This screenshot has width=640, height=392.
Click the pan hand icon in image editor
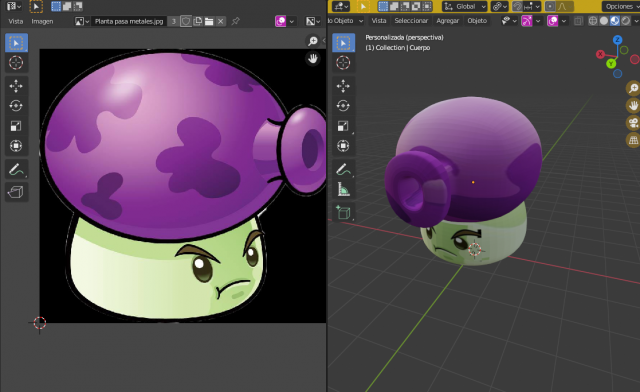(313, 59)
